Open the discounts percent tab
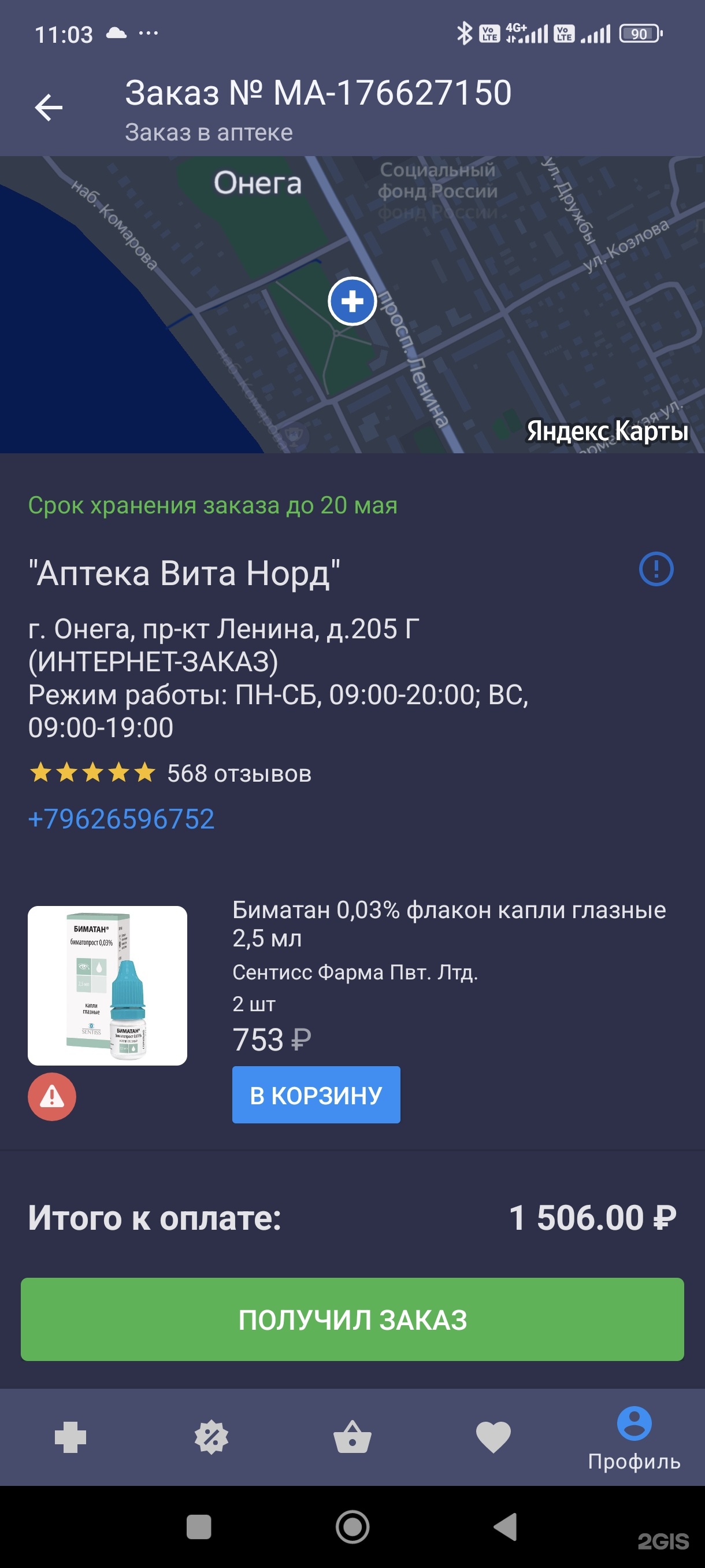705x1568 pixels. point(211,1437)
